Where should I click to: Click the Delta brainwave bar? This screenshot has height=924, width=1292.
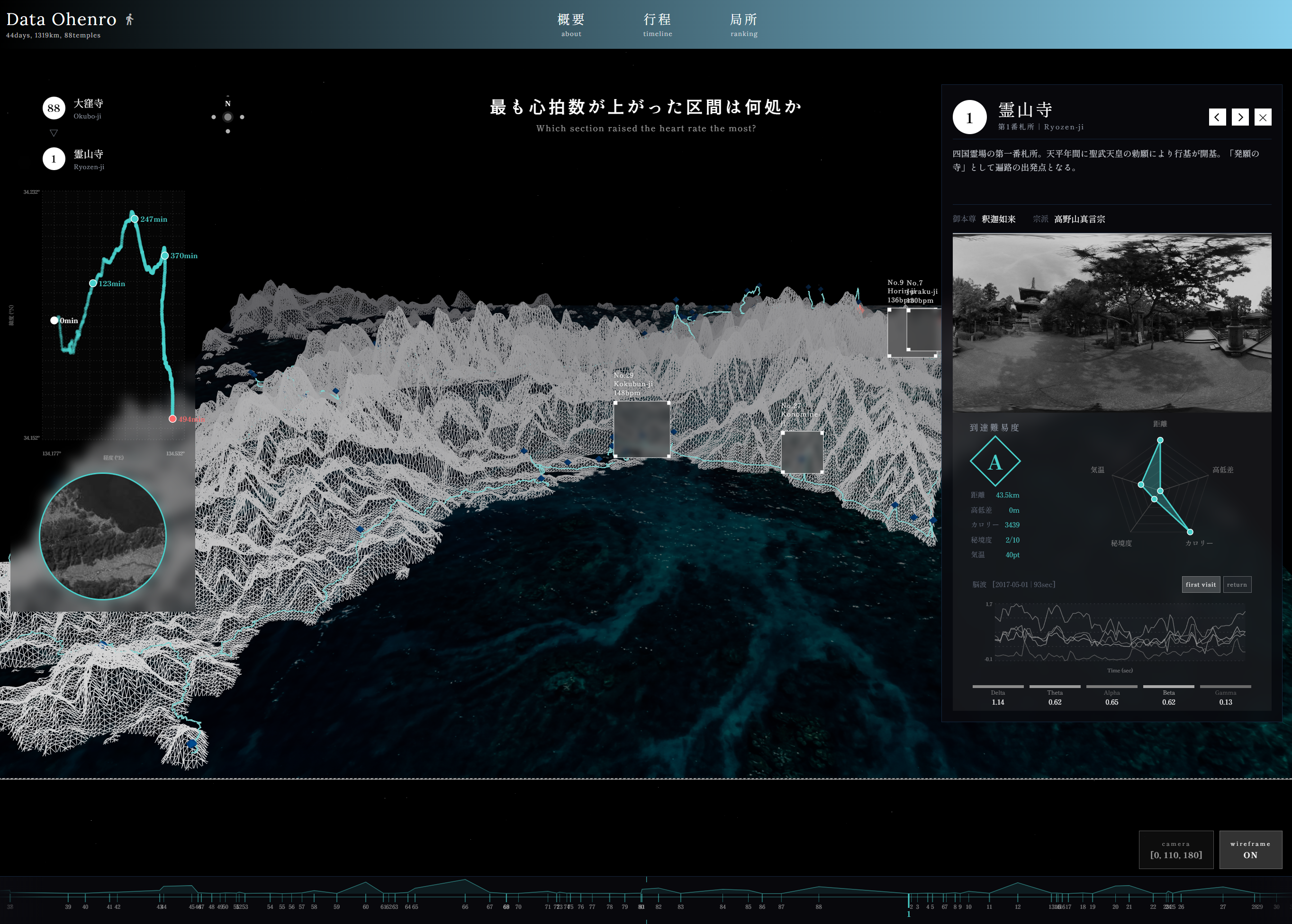(x=997, y=687)
